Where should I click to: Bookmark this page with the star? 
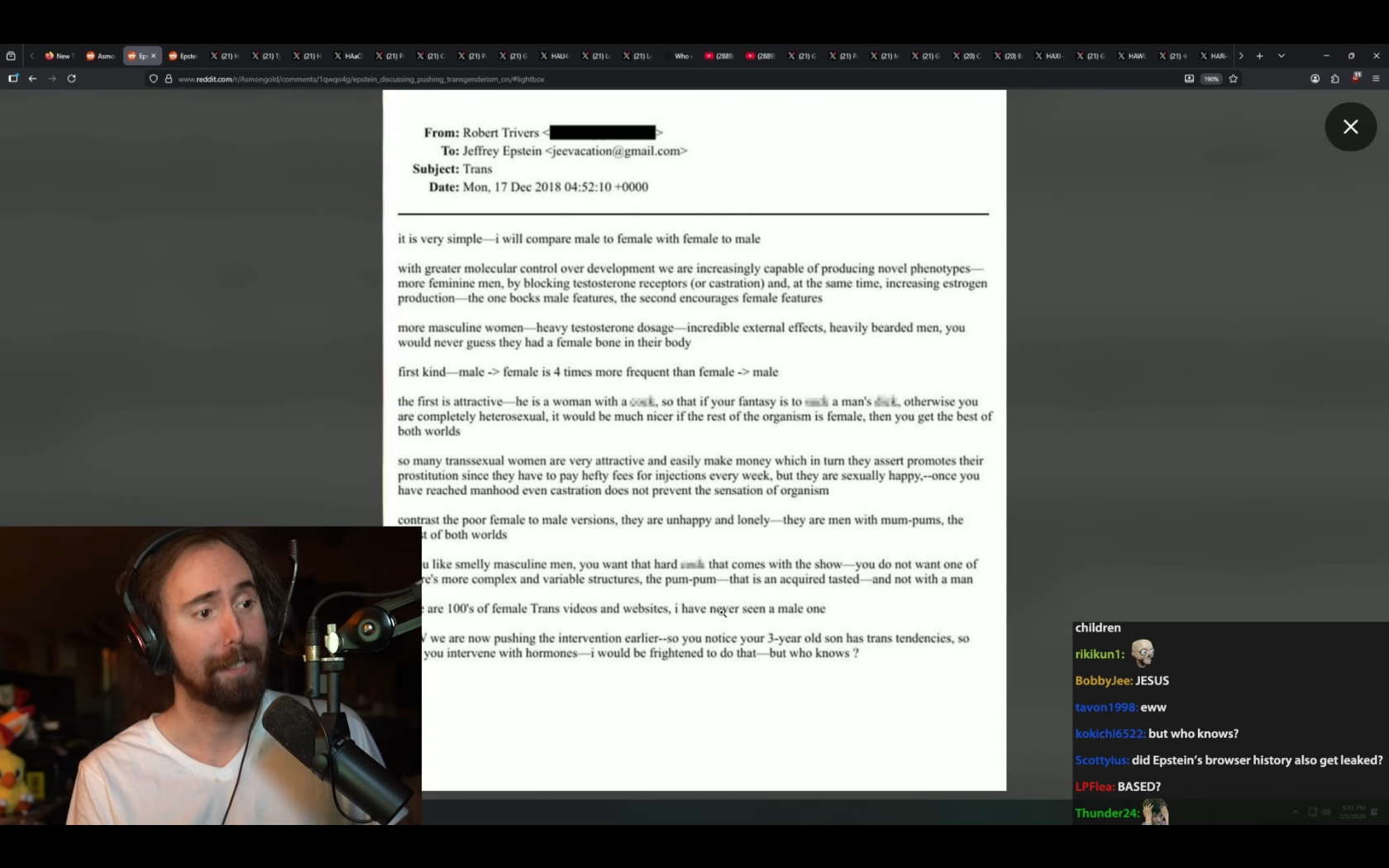tap(1234, 79)
